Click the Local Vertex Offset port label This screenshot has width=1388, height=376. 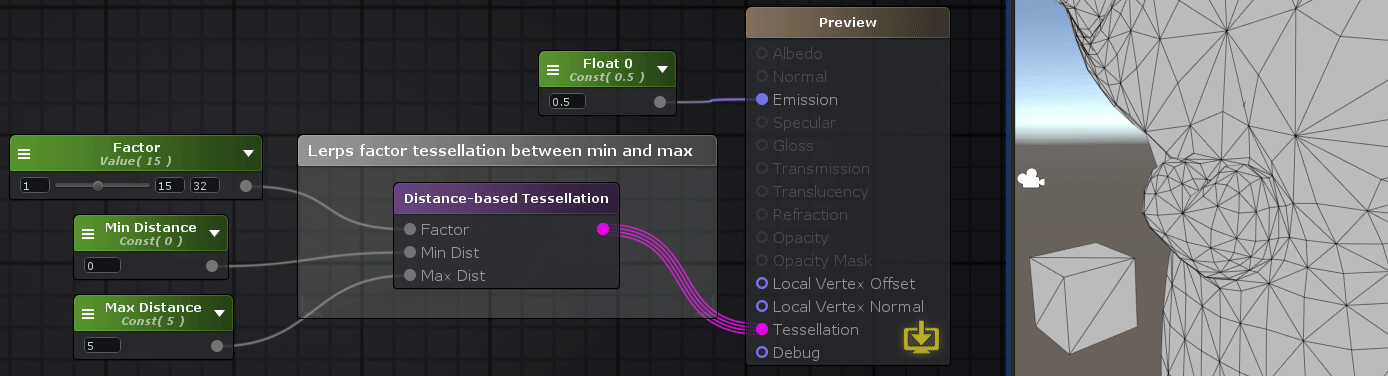[x=844, y=284]
